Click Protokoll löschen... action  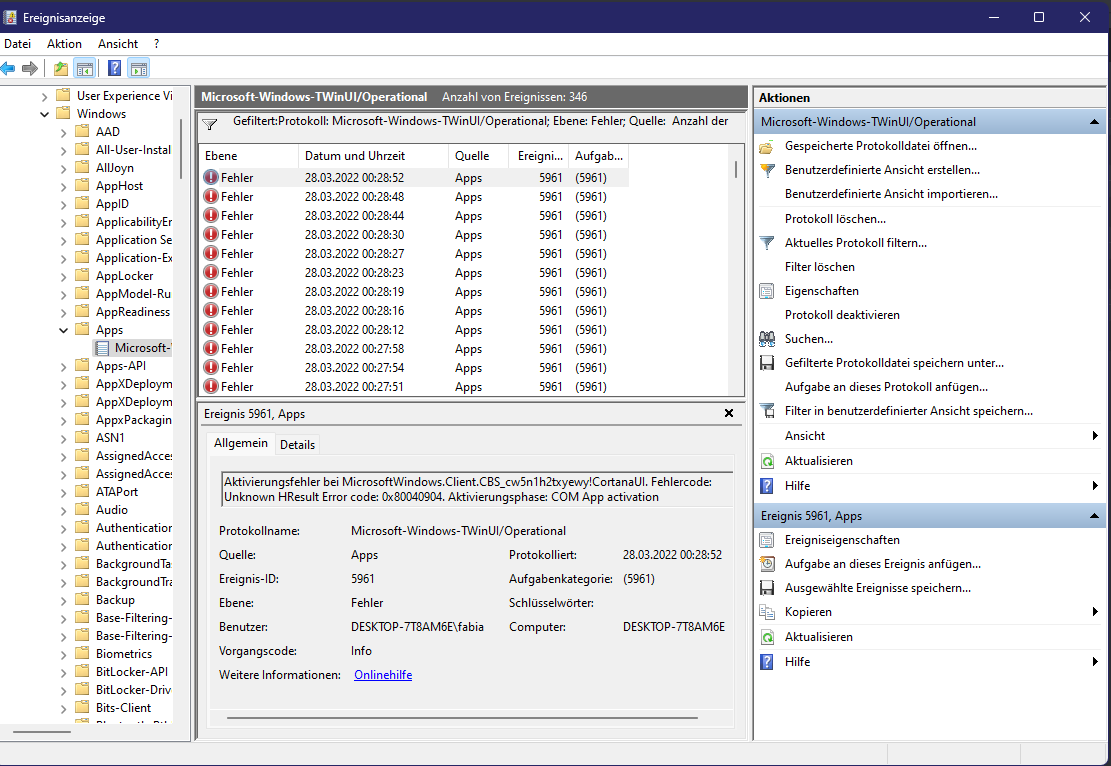835,219
